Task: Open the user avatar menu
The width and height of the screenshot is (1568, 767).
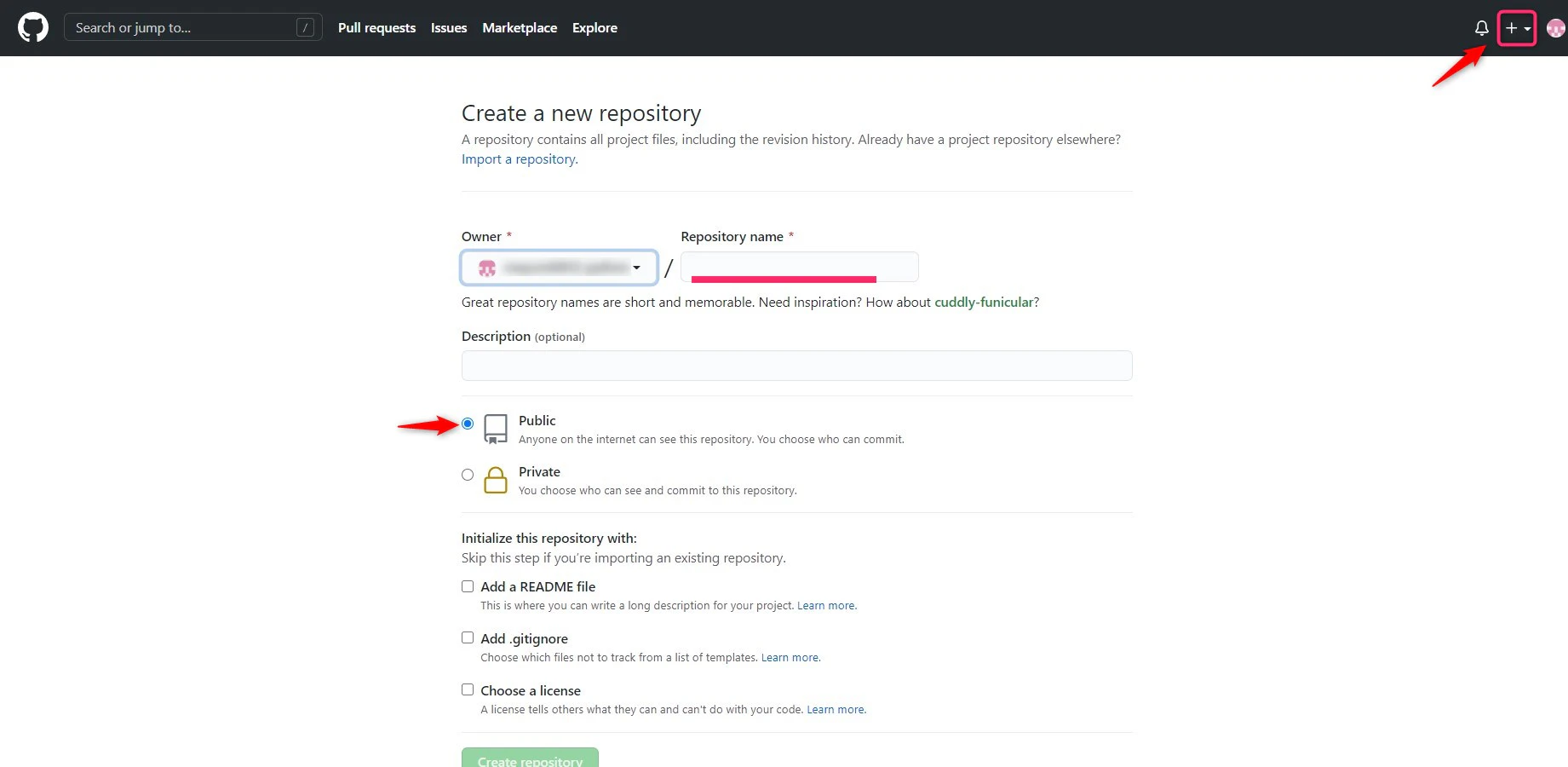Action: 1555,28
